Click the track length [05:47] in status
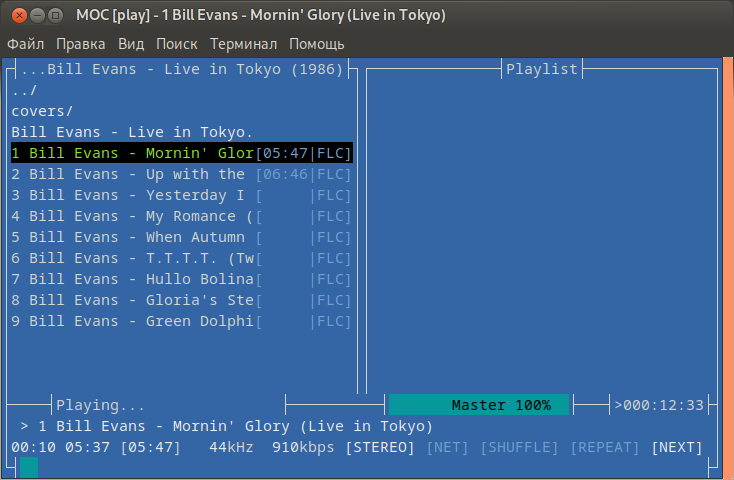 point(150,447)
